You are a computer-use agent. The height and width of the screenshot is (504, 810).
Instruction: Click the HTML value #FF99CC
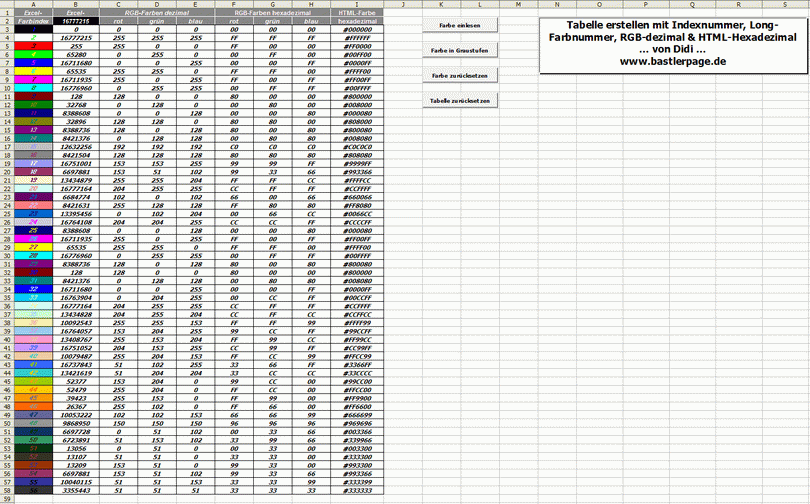coord(357,340)
